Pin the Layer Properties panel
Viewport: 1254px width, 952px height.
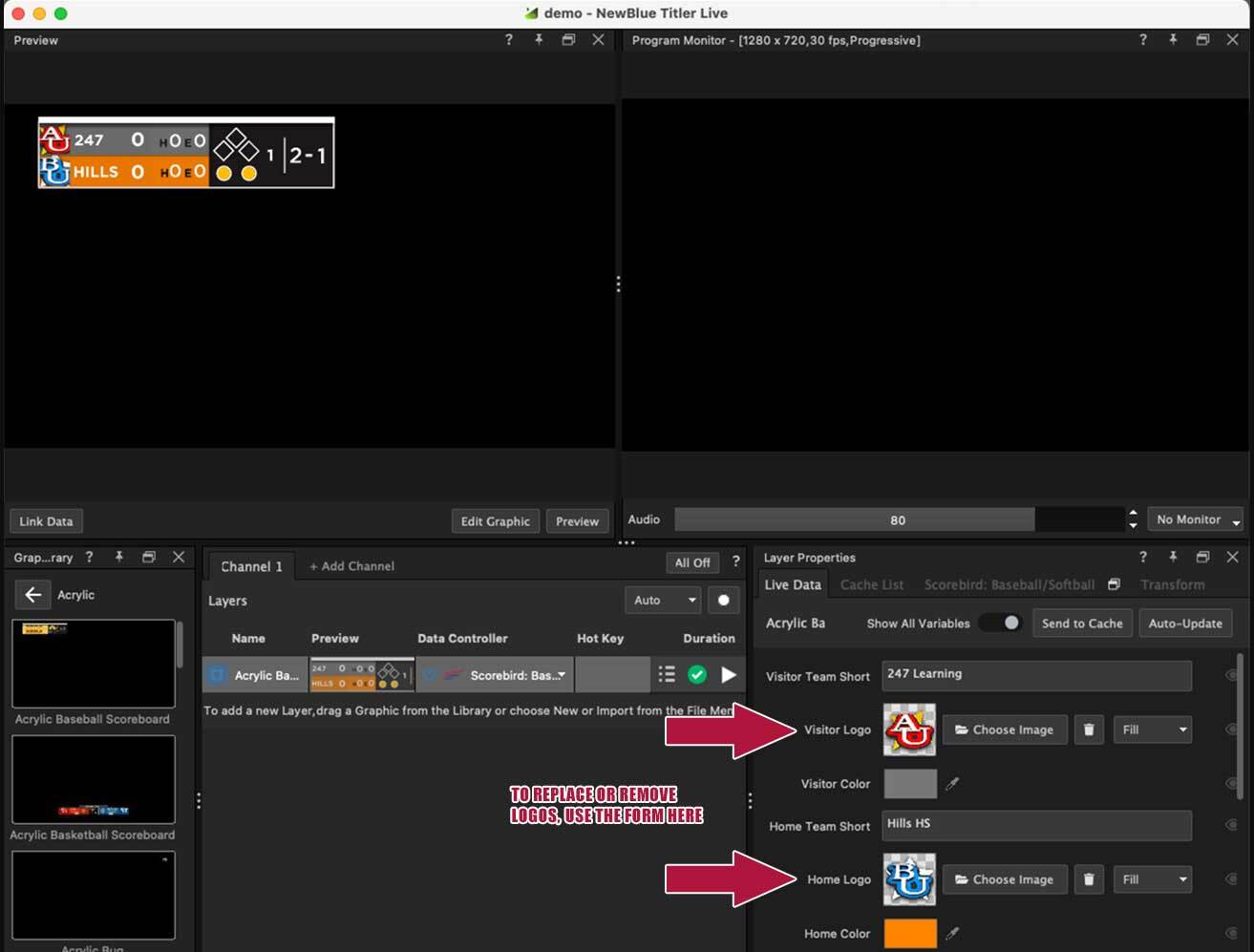1173,557
